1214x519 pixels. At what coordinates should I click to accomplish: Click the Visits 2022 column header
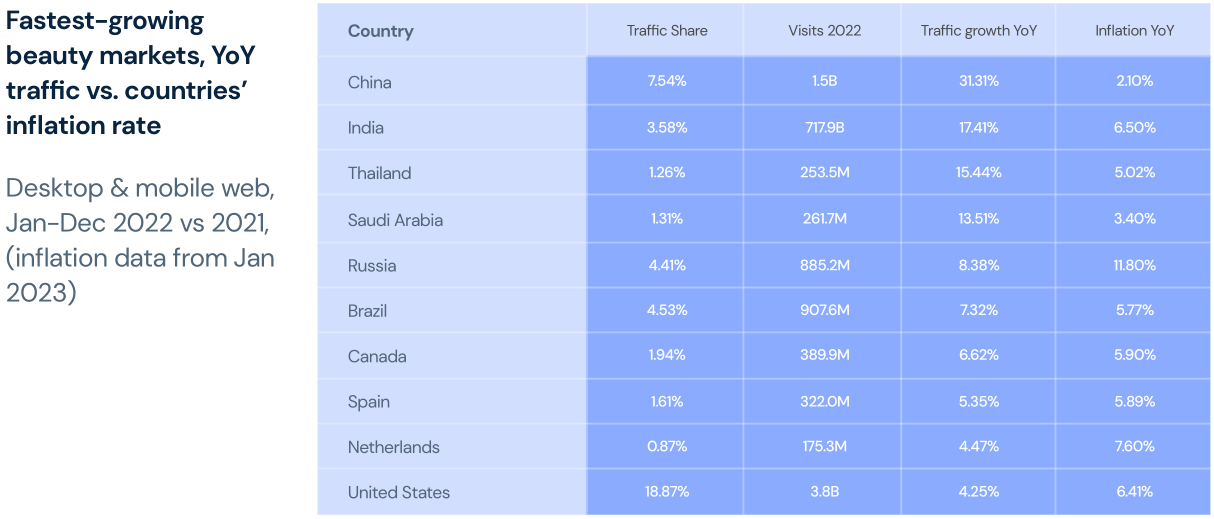pos(822,31)
